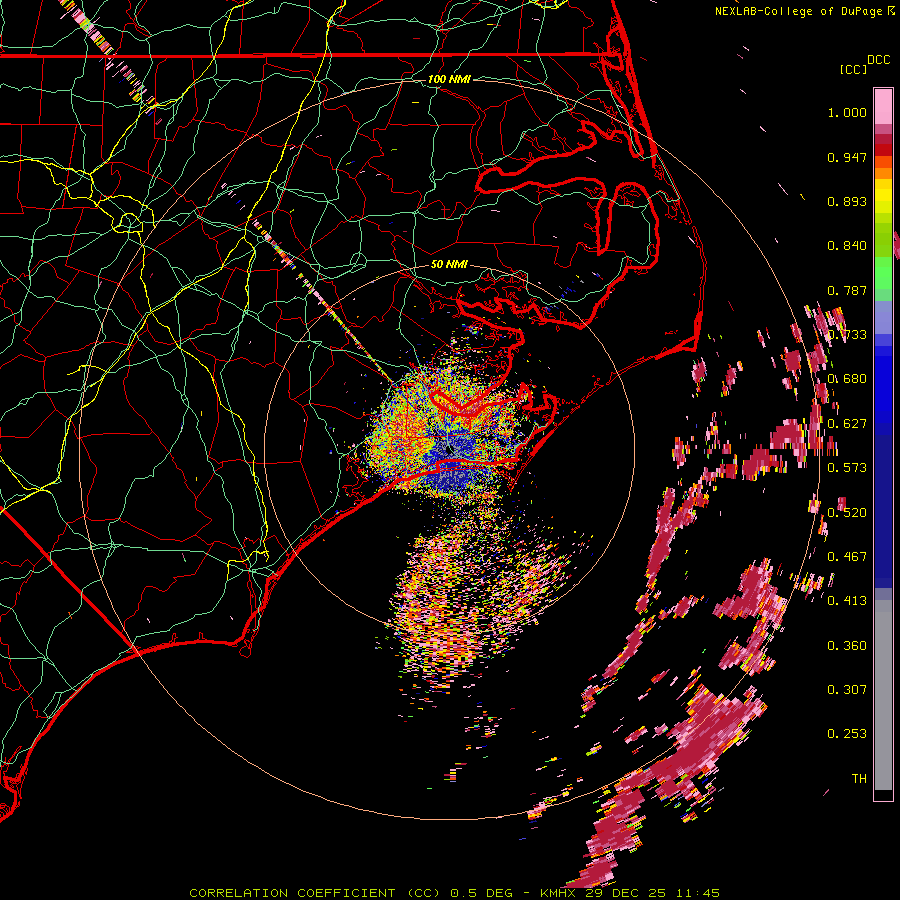Screen dimensions: 900x900
Task: Click the 0.573 scale value
Action: pos(847,468)
